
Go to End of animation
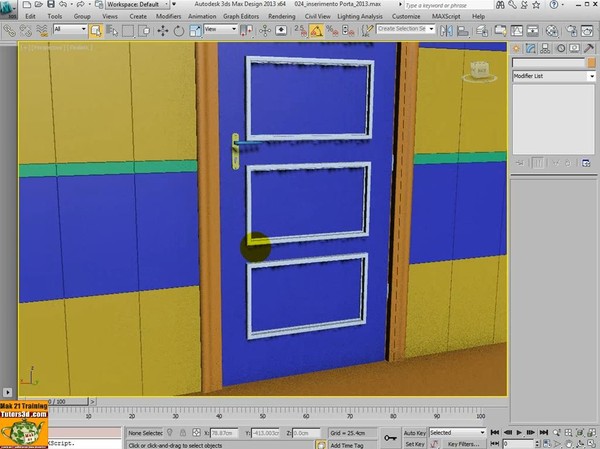pos(544,433)
